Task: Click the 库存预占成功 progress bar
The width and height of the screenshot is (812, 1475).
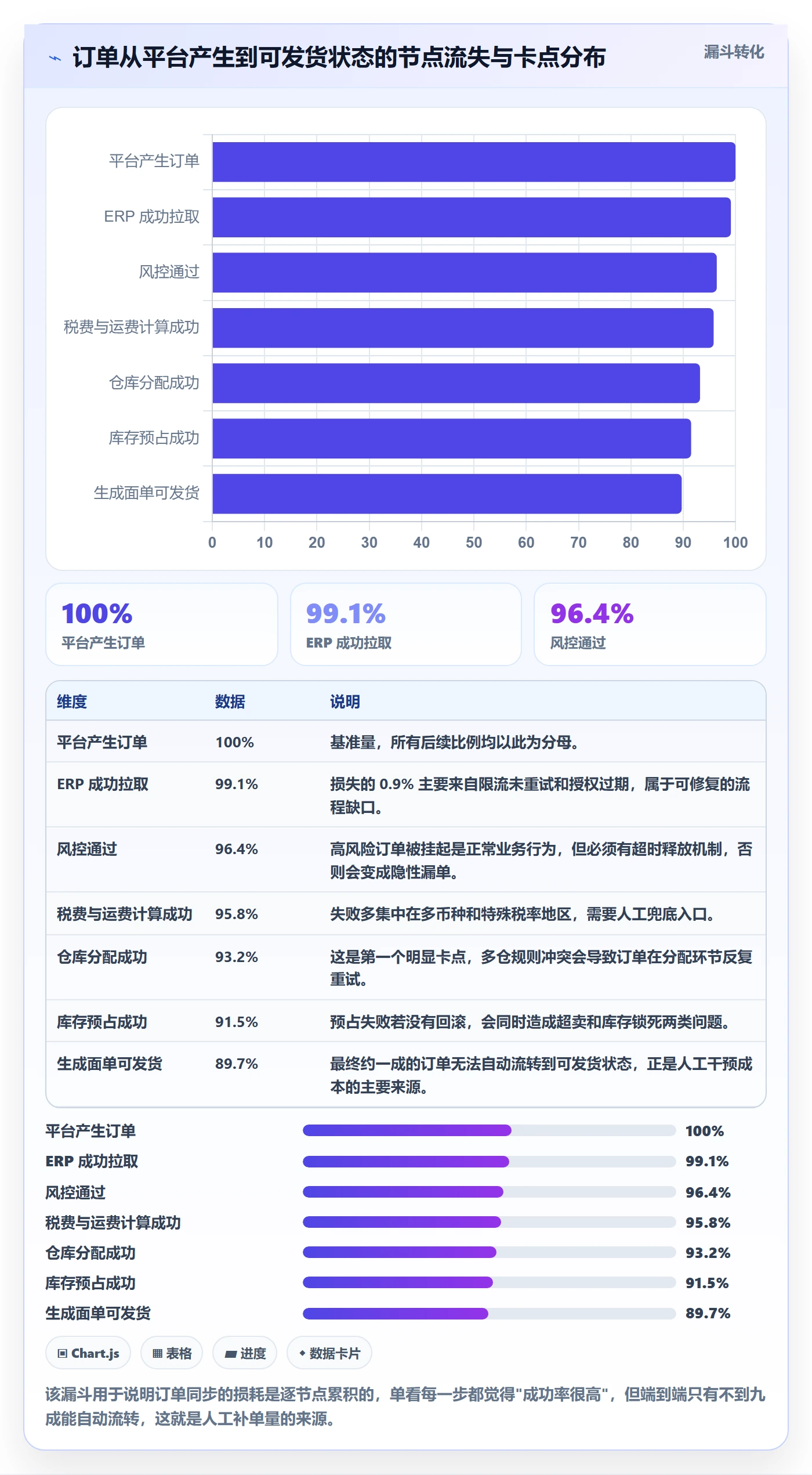Action: 490,1282
